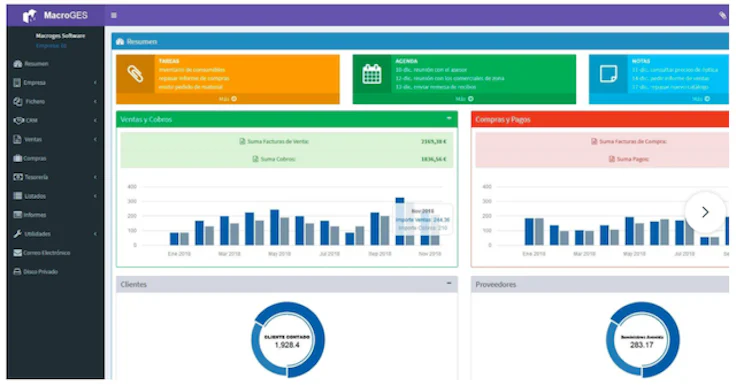This screenshot has width=736, height=385.
Task: Click Más link on Notas card
Action: (701, 99)
